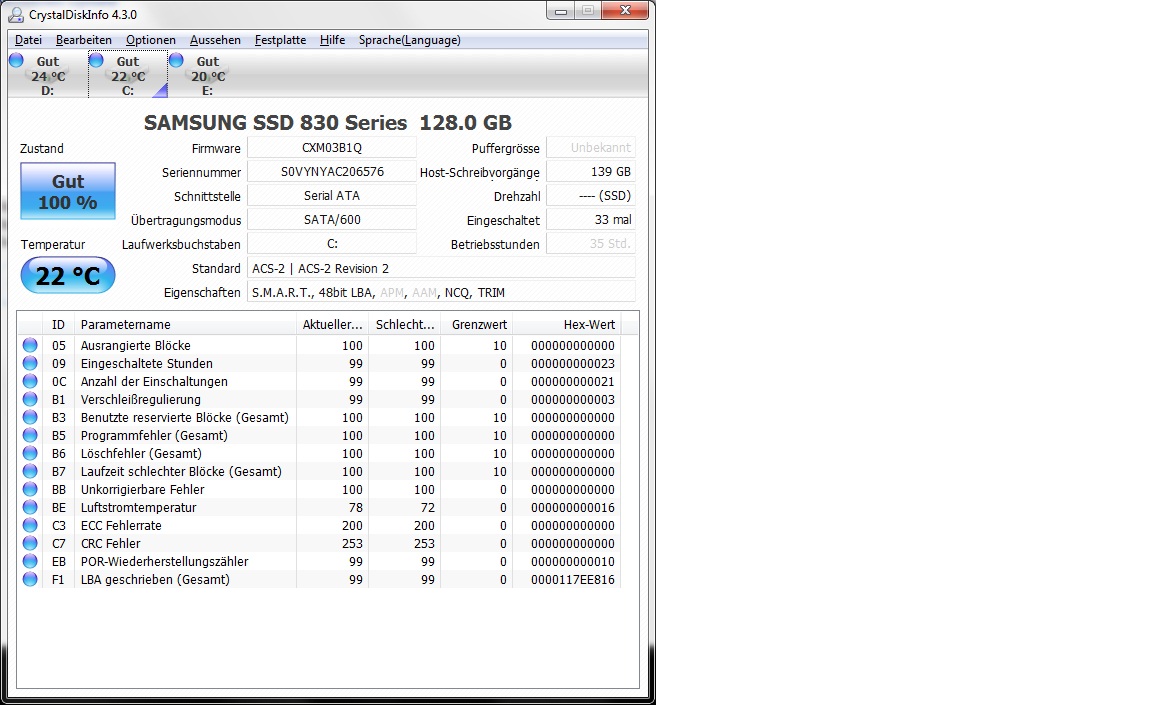Select the Verschleißregulierung parameter text

click(x=140, y=400)
